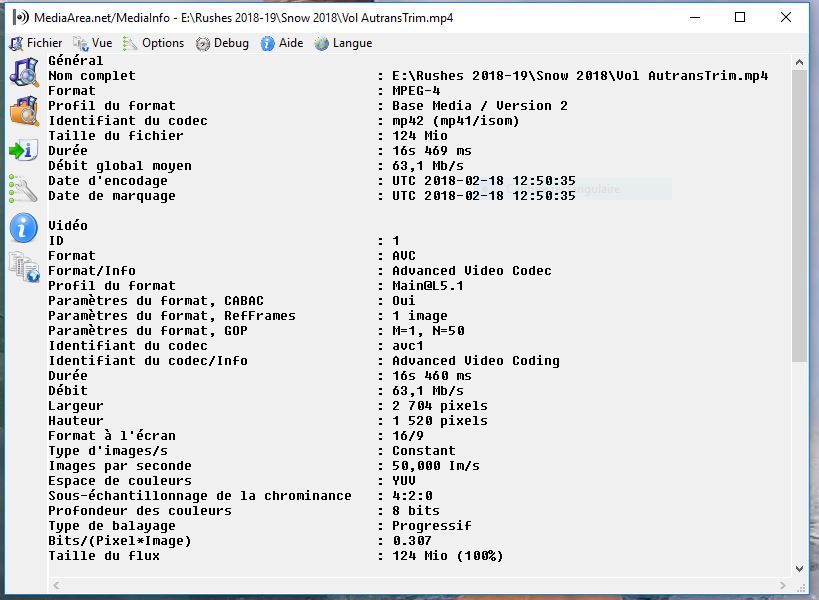
Task: Click the open folder icon in sidebar
Action: click(x=24, y=111)
